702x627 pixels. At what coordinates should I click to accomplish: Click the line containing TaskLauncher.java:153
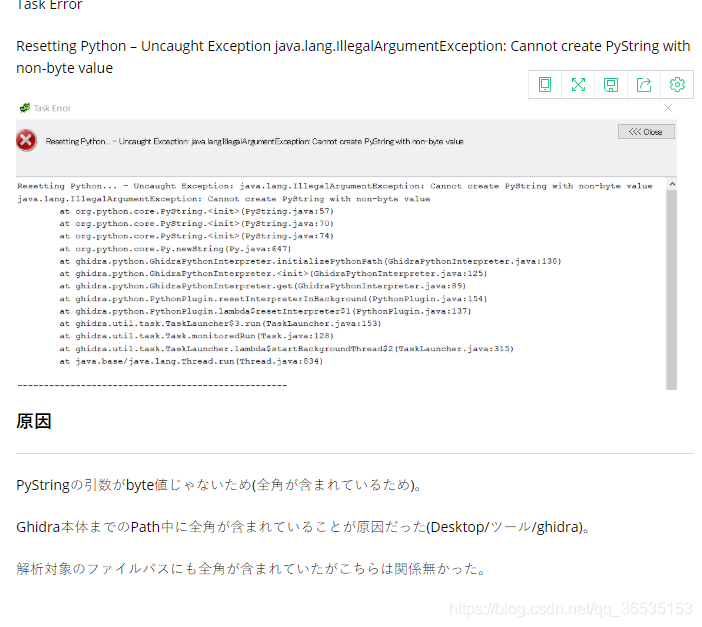click(220, 323)
